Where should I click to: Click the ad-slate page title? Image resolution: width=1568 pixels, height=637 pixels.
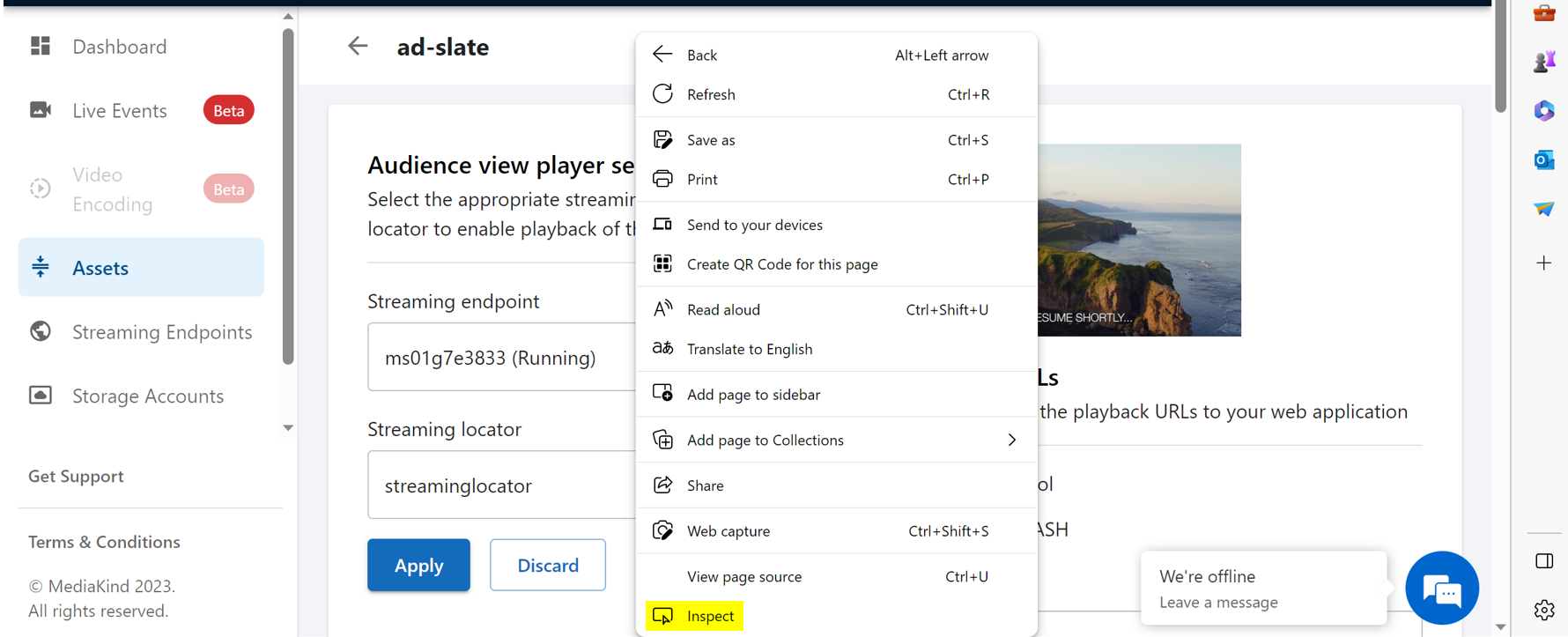(443, 47)
